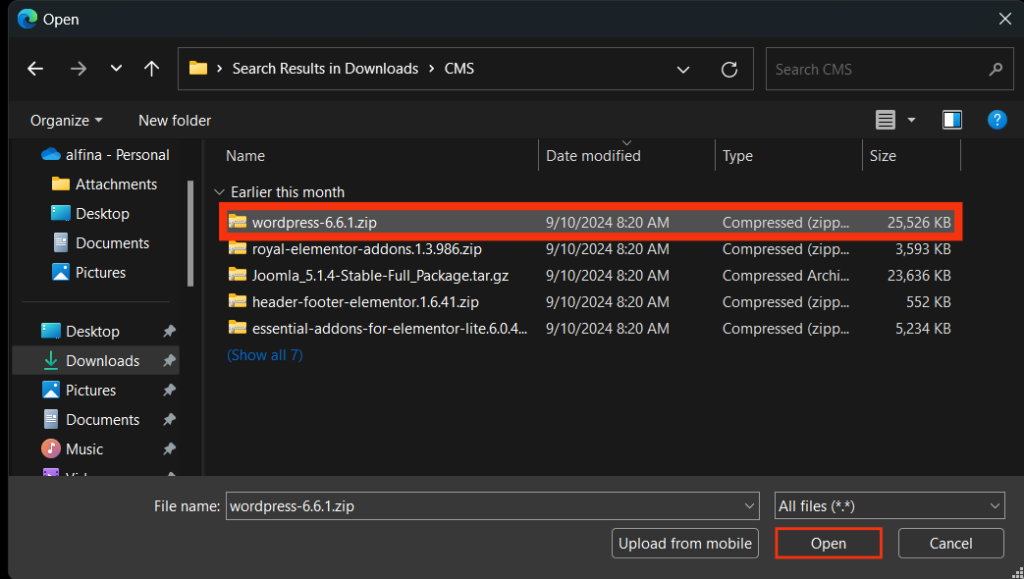
Task: Click the change view layout icon
Action: click(x=886, y=120)
